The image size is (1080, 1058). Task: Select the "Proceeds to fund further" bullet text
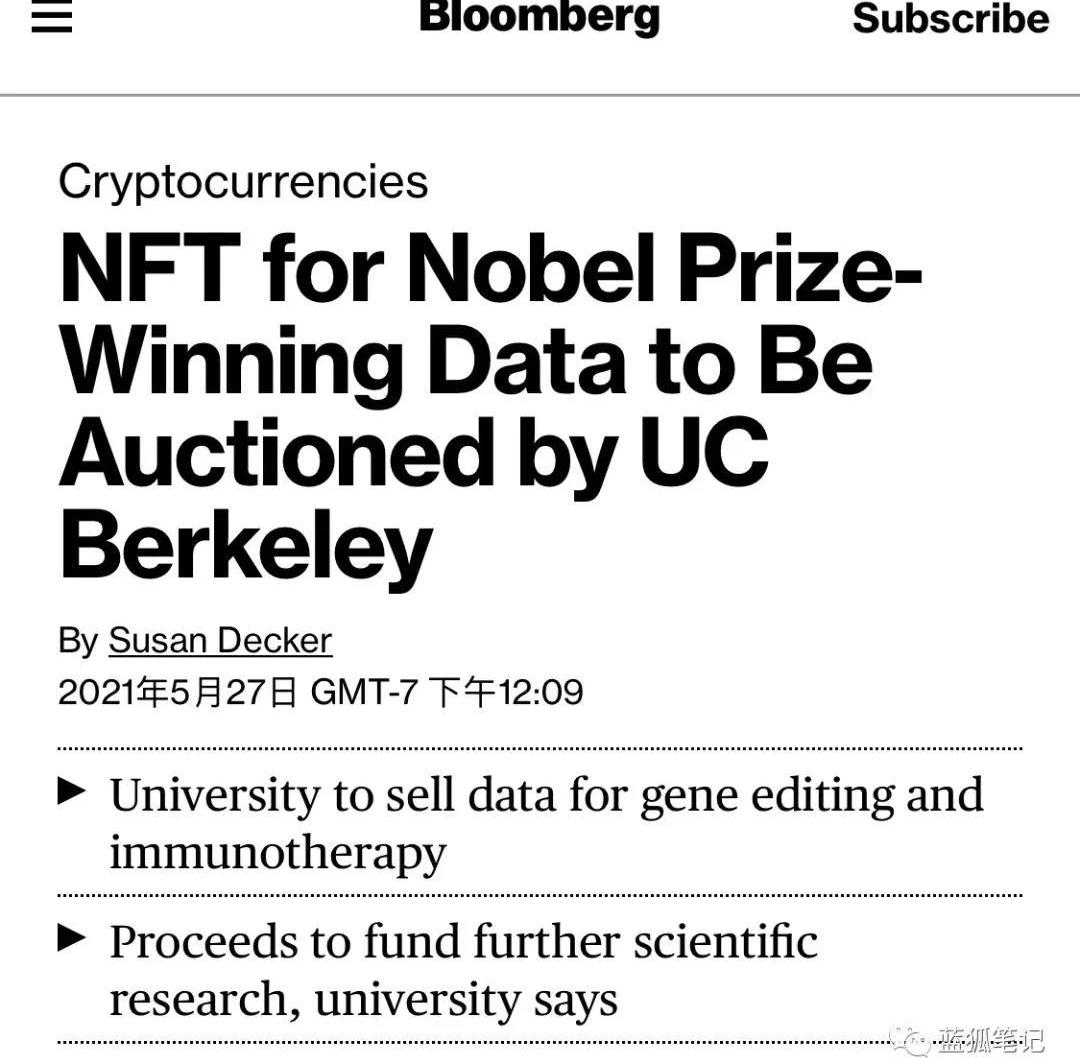[463, 942]
